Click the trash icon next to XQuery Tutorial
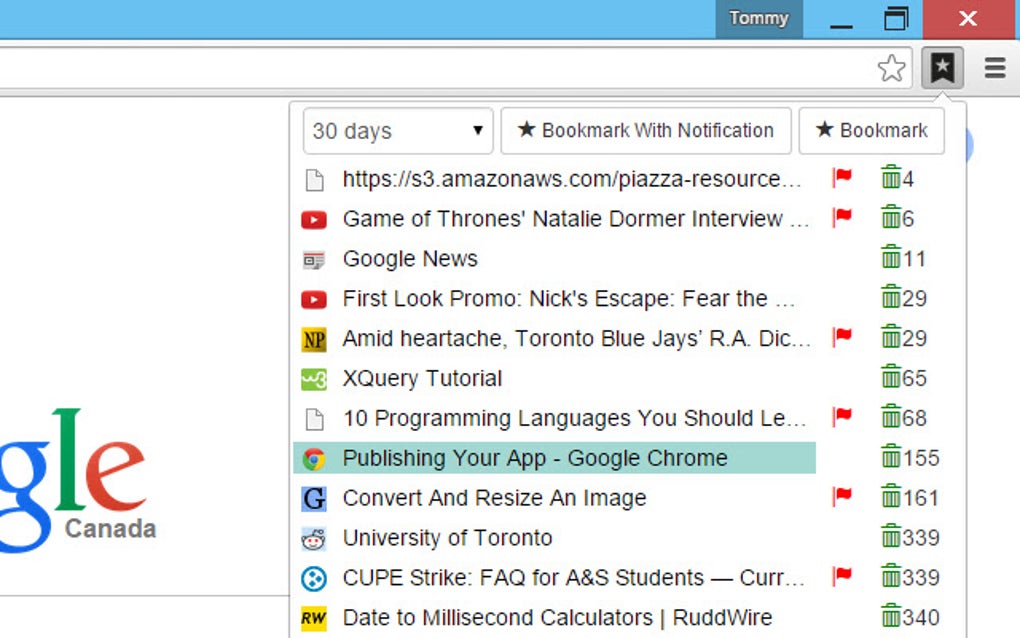The height and width of the screenshot is (638, 1020). (x=891, y=377)
